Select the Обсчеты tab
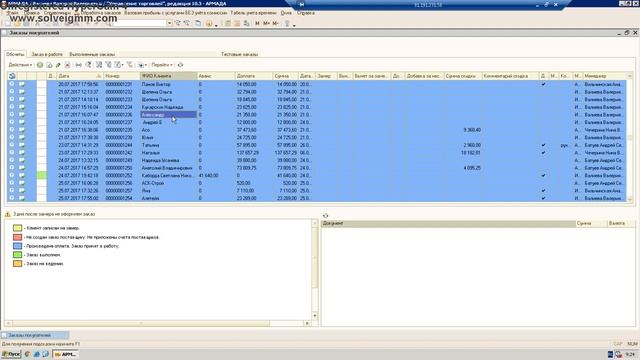This screenshot has width=640, height=360. [x=16, y=54]
